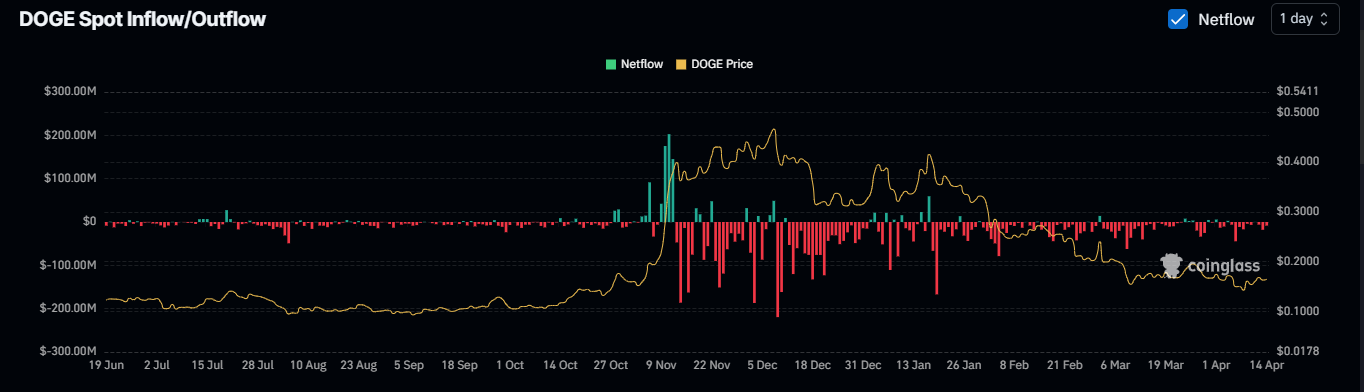Click the $-100.00M y-axis label
1364x392 pixels.
(68, 265)
